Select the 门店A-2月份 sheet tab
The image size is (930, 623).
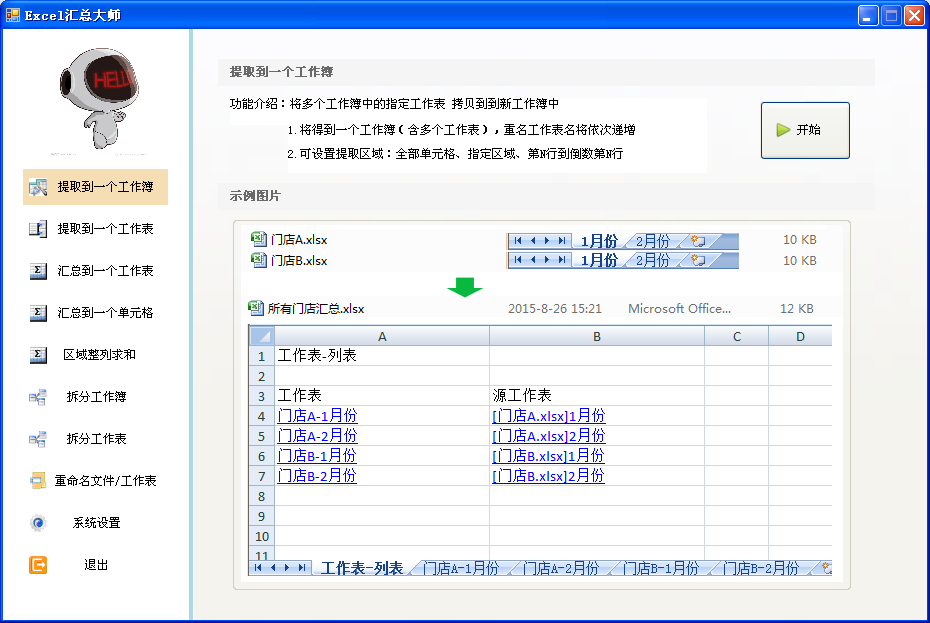(560, 568)
